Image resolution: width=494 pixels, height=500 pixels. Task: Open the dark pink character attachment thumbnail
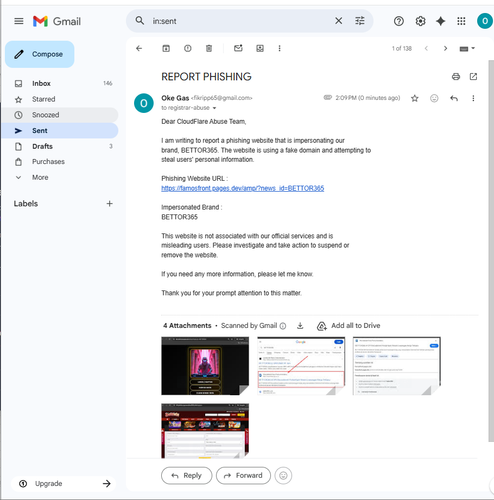[205, 366]
